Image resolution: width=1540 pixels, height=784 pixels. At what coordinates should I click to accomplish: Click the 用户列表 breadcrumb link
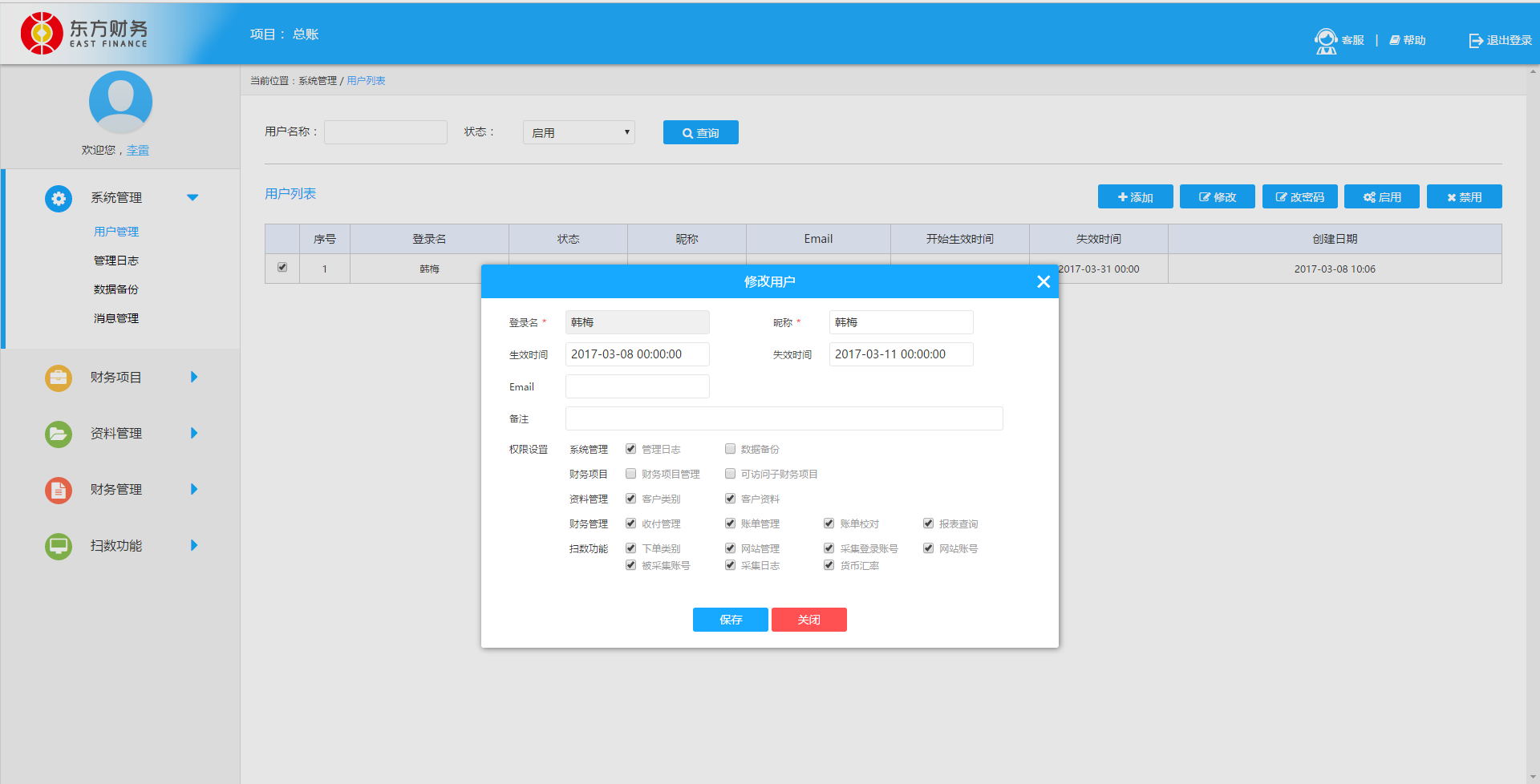pyautogui.click(x=366, y=81)
